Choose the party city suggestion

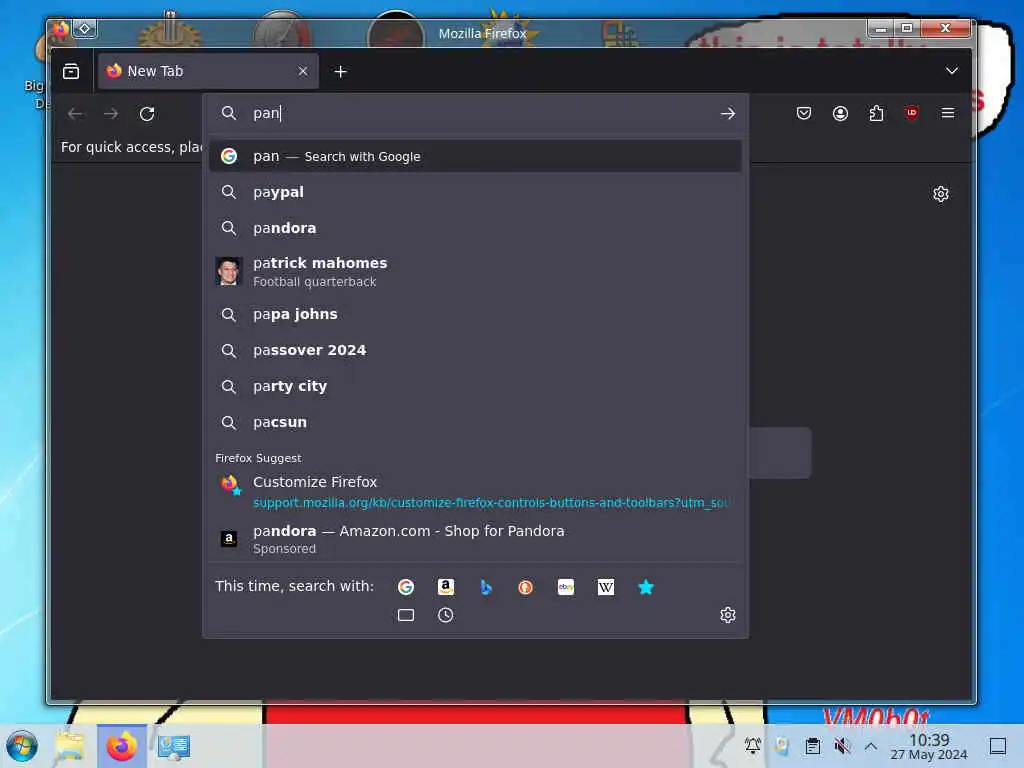pos(475,386)
